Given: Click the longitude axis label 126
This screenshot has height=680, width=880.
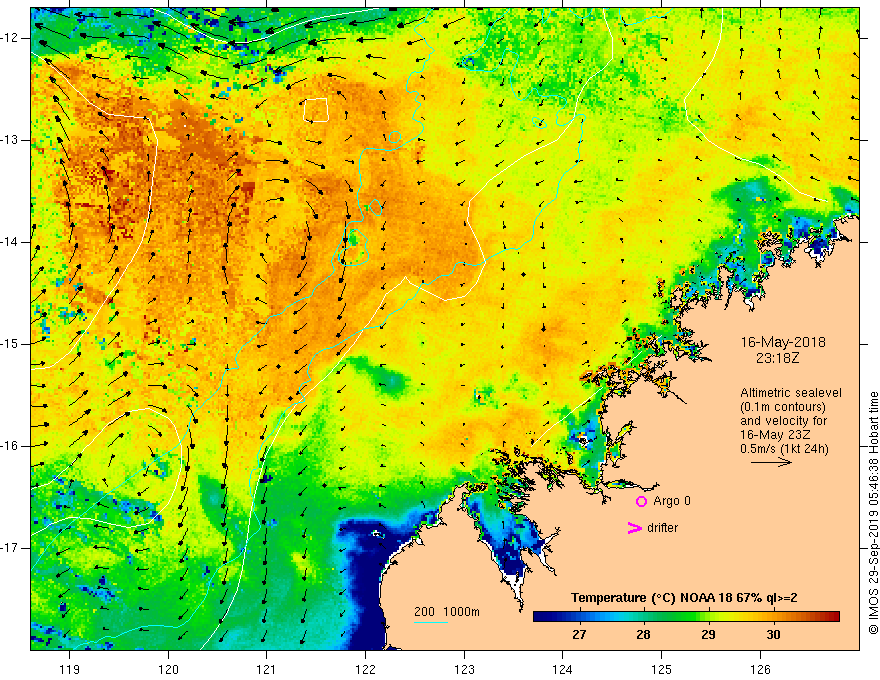Looking at the screenshot, I should click(x=760, y=669).
